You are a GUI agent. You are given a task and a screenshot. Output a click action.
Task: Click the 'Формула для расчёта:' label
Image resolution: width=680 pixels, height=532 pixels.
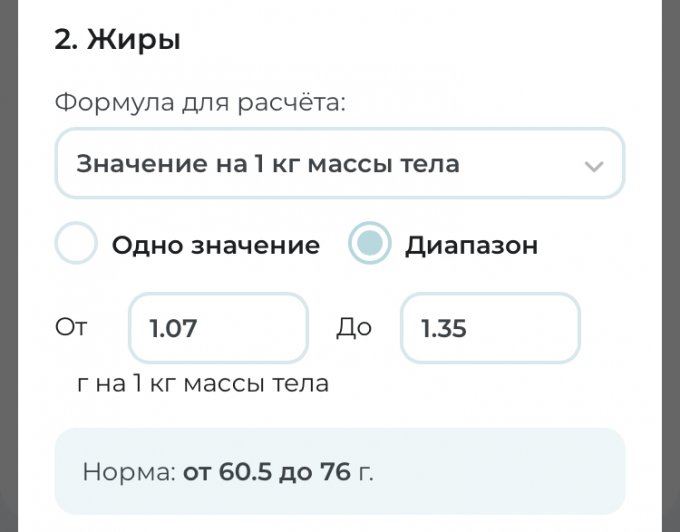point(200,103)
